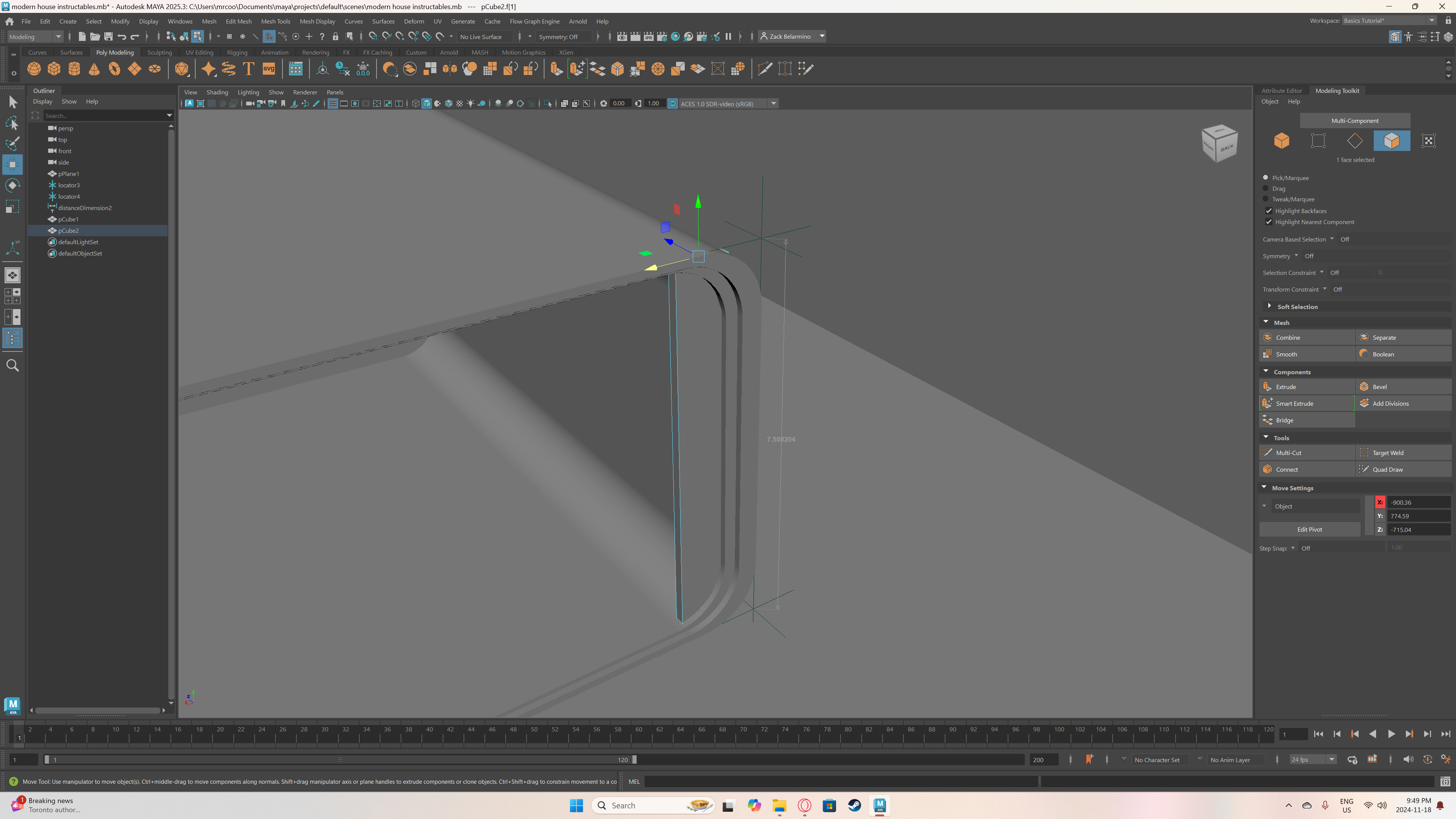Toggle Highlight Nearest Component checkbox

point(1269,222)
